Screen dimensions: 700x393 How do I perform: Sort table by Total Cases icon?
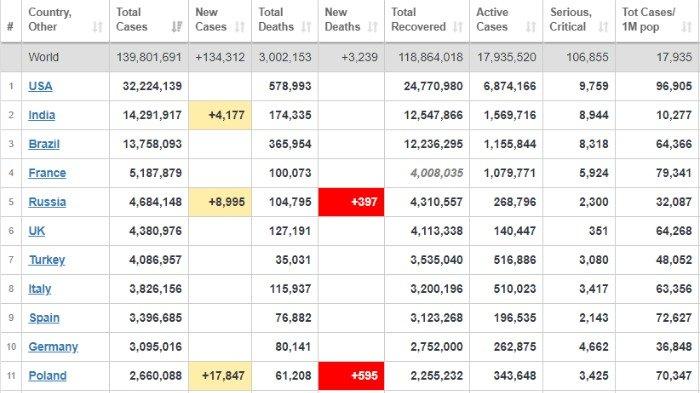point(177,27)
